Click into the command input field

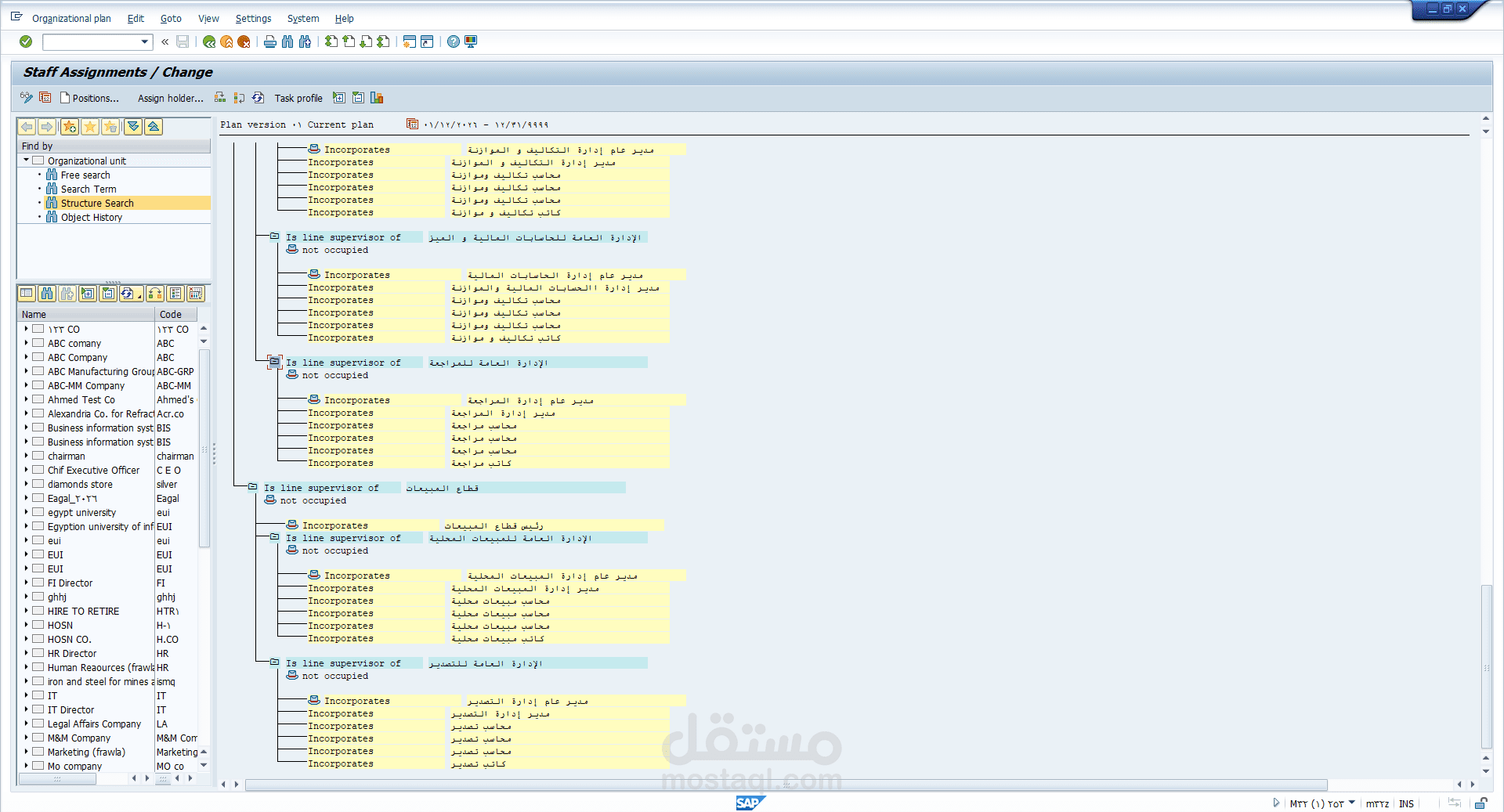(91, 42)
